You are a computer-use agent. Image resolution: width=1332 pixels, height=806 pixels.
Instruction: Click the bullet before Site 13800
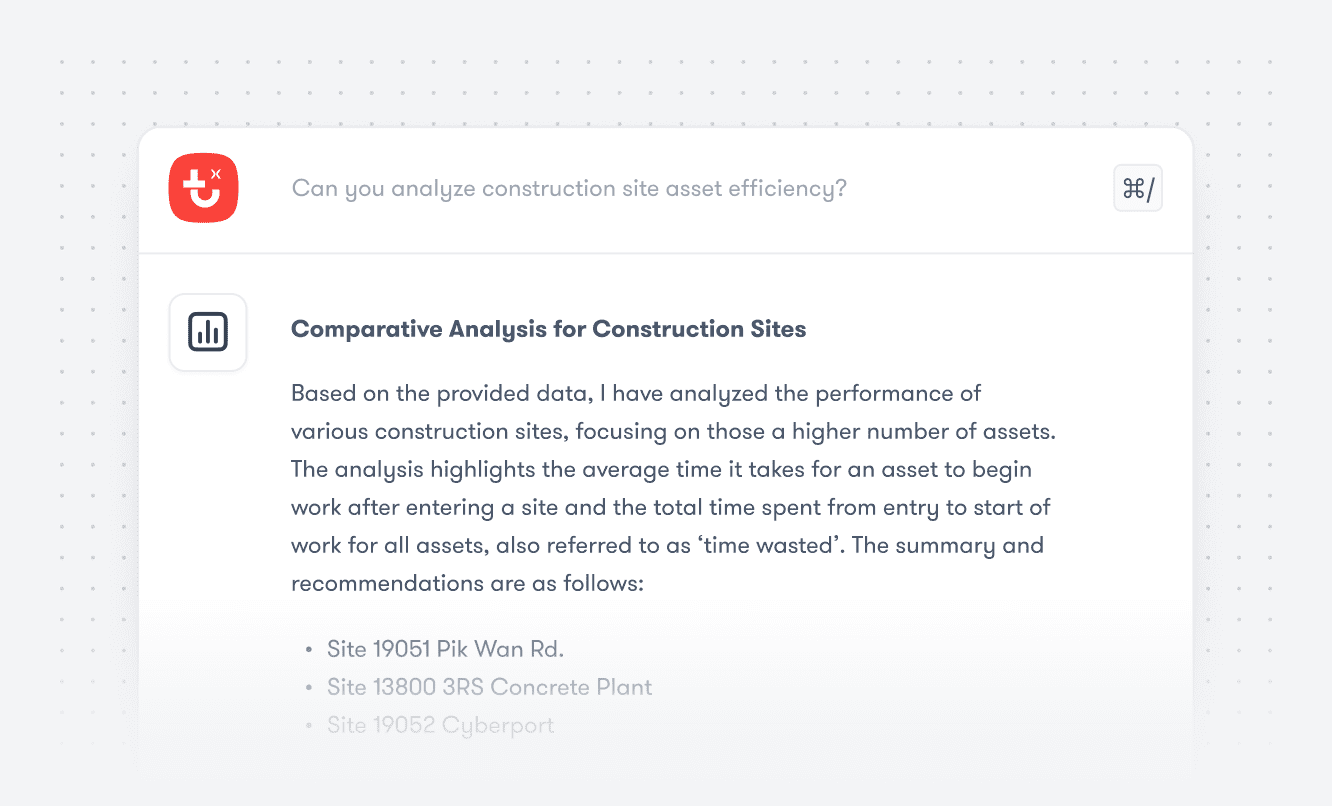[309, 688]
